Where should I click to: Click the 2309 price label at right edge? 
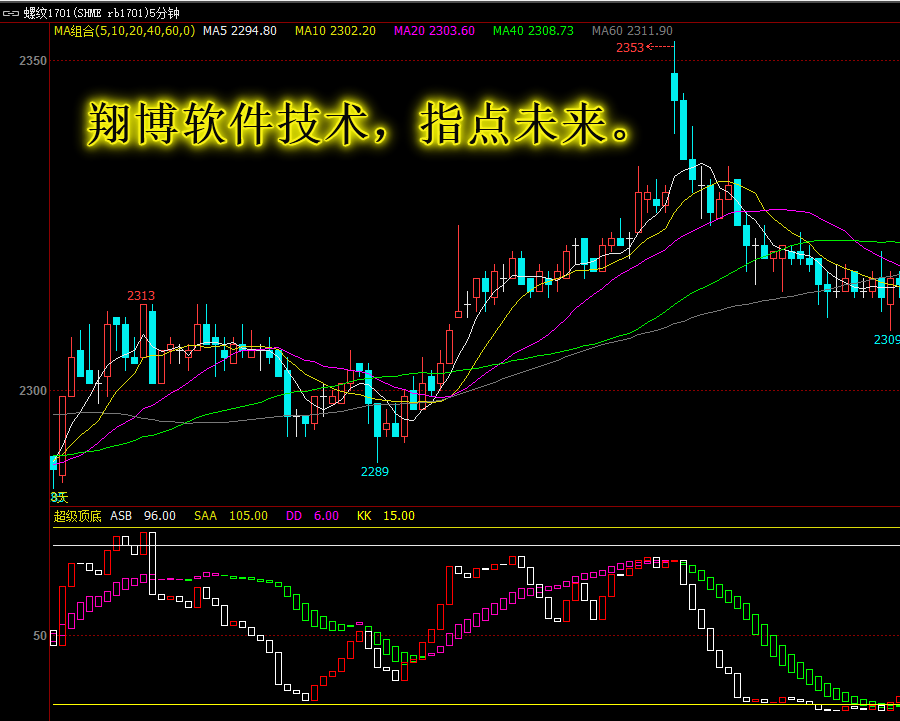[x=886, y=340]
